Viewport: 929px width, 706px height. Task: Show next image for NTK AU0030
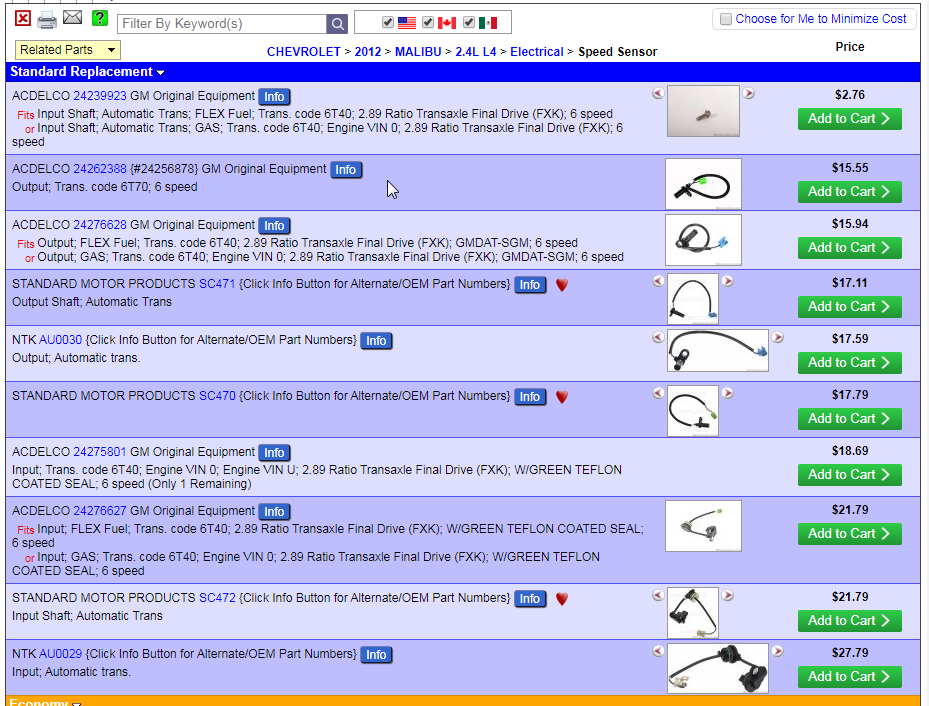pos(778,337)
